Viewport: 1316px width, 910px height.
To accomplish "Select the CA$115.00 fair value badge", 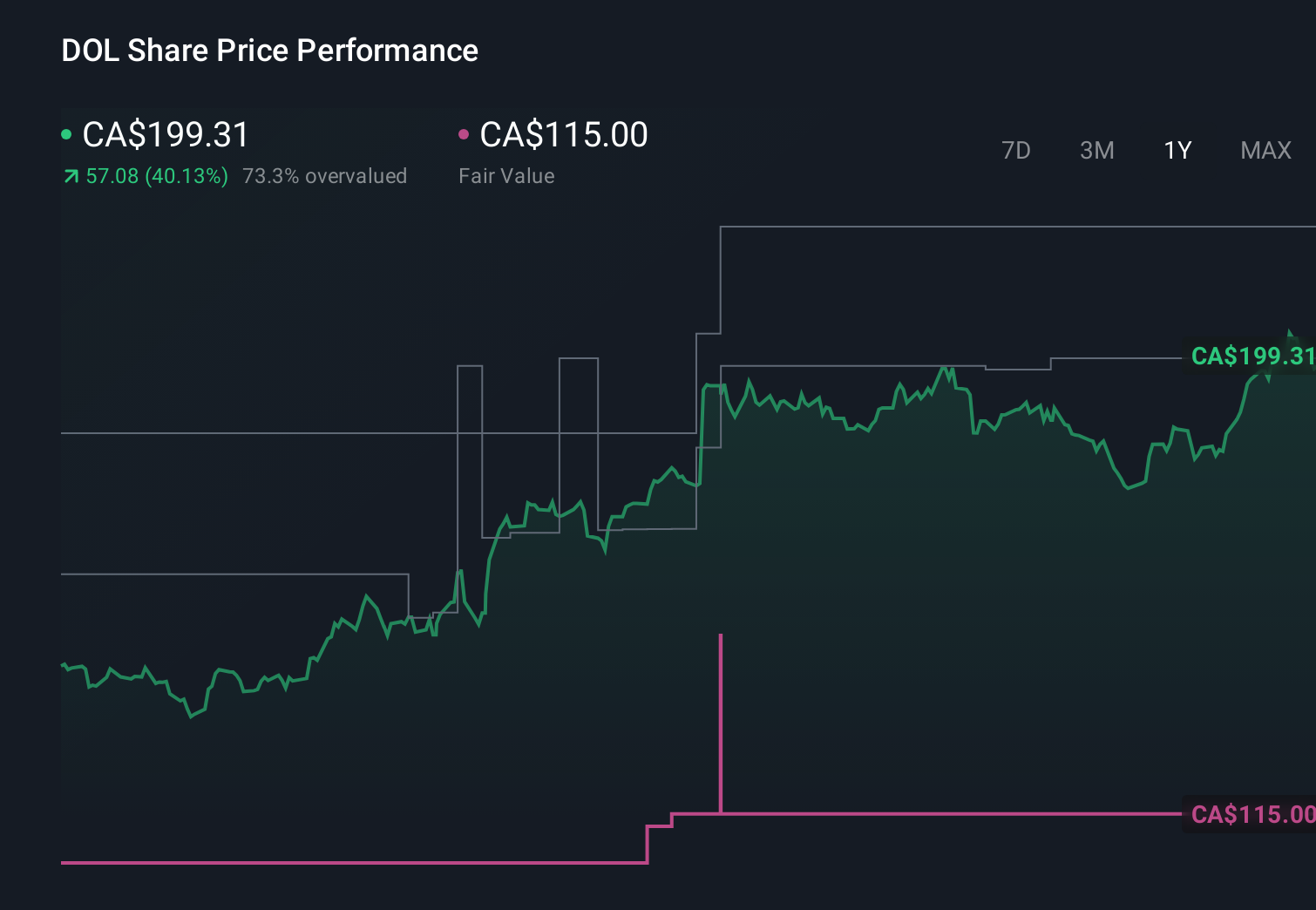I will 1252,815.
